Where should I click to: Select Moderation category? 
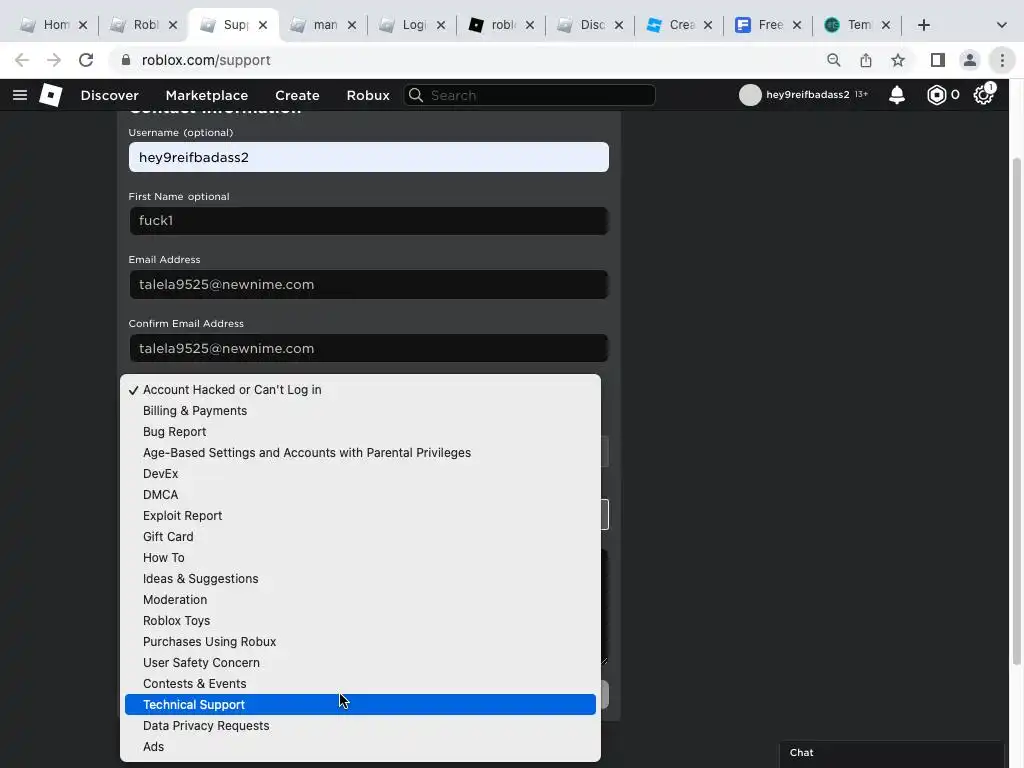tap(360, 600)
